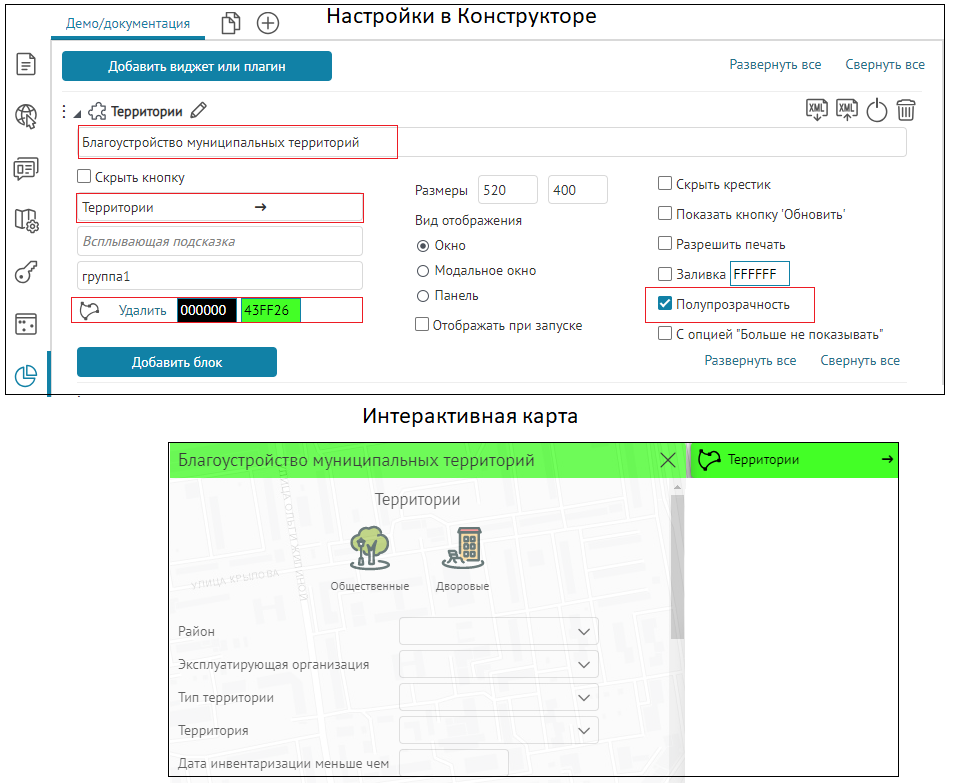Select the 'Модальное окно' radio option
The width and height of the screenshot is (954, 783).
coord(423,271)
